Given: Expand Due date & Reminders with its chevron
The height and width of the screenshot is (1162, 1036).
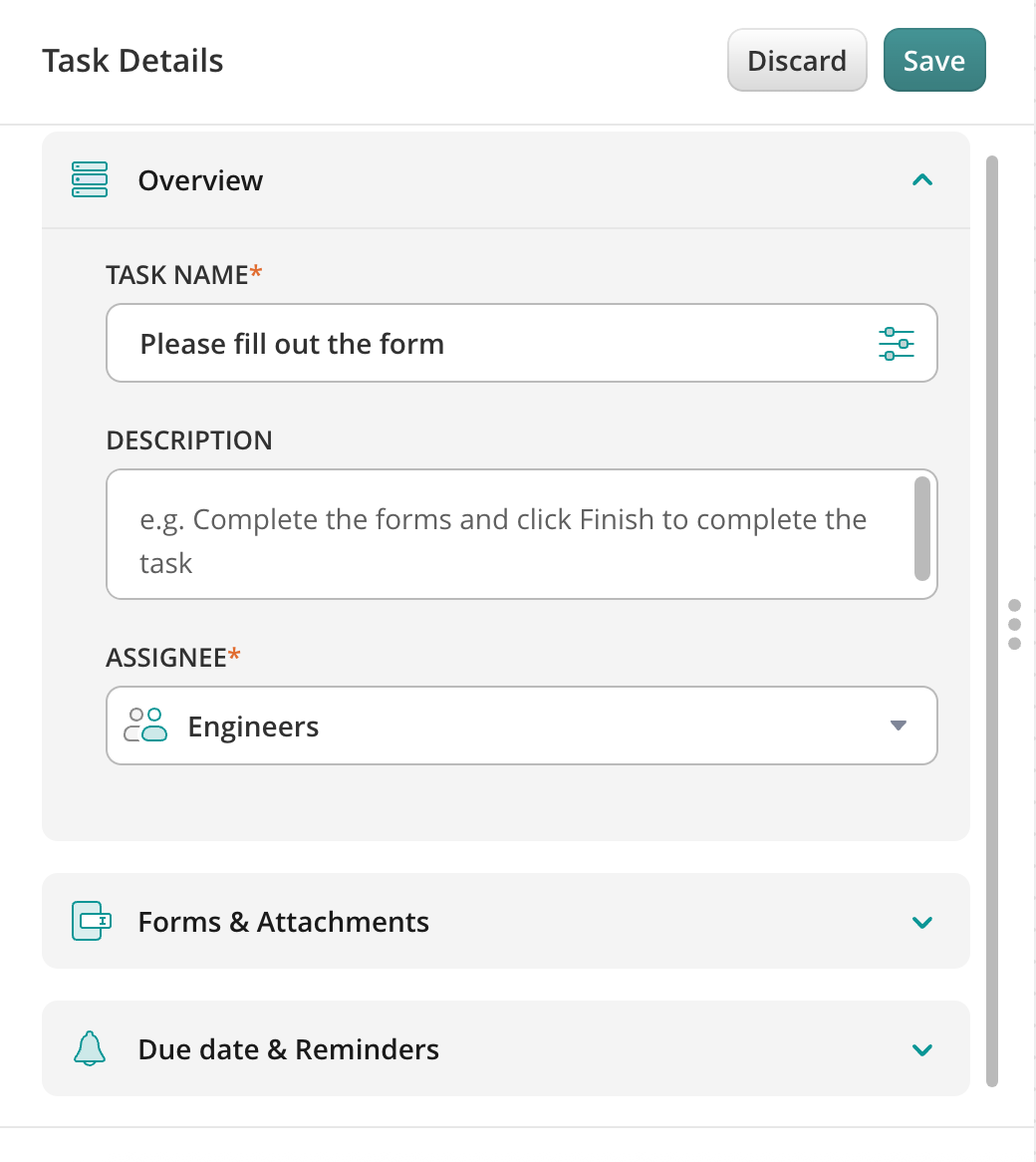Looking at the screenshot, I should pyautogui.click(x=922, y=1049).
